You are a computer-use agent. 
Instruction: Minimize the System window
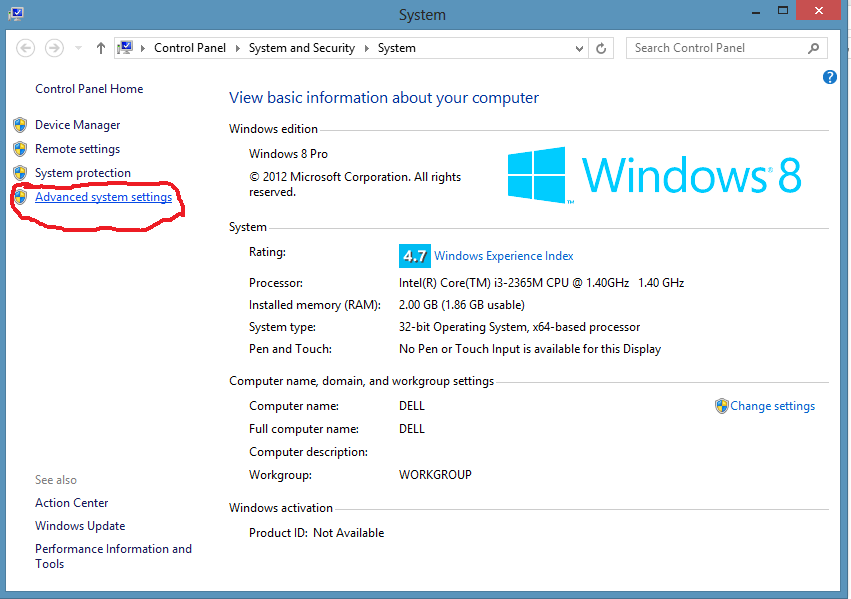point(755,11)
